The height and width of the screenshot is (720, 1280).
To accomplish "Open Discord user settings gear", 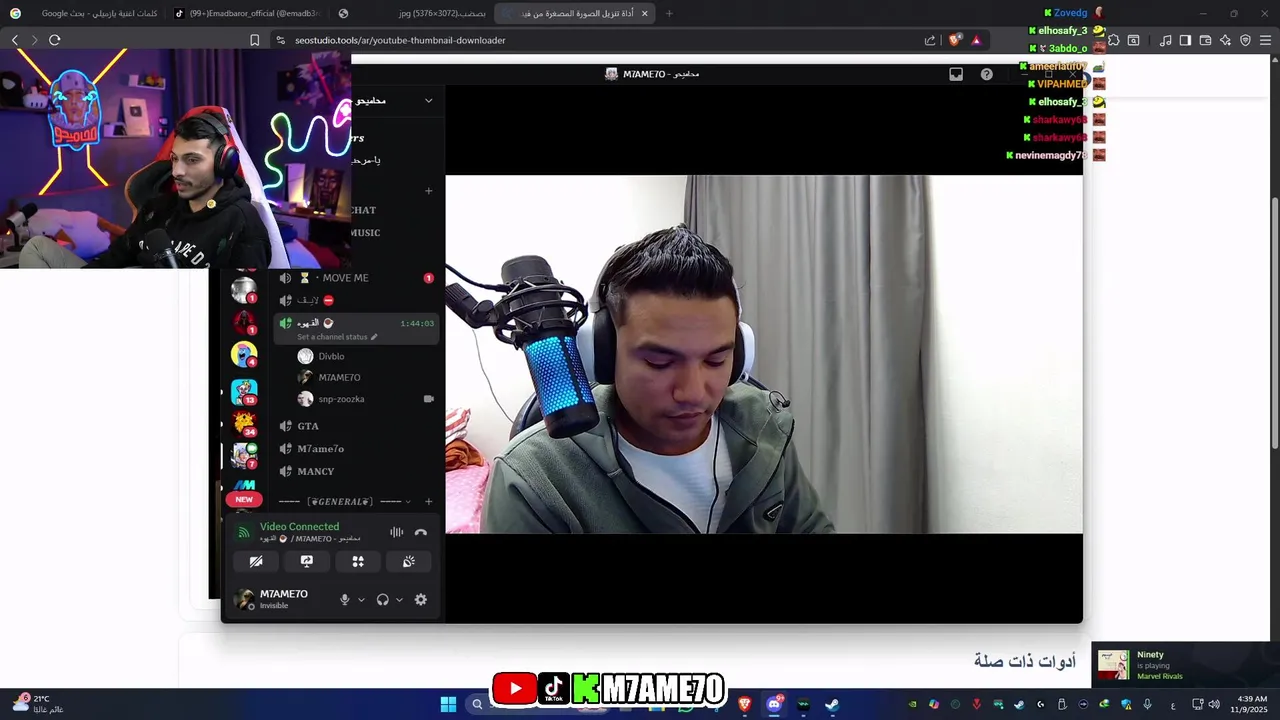I will coord(421,600).
